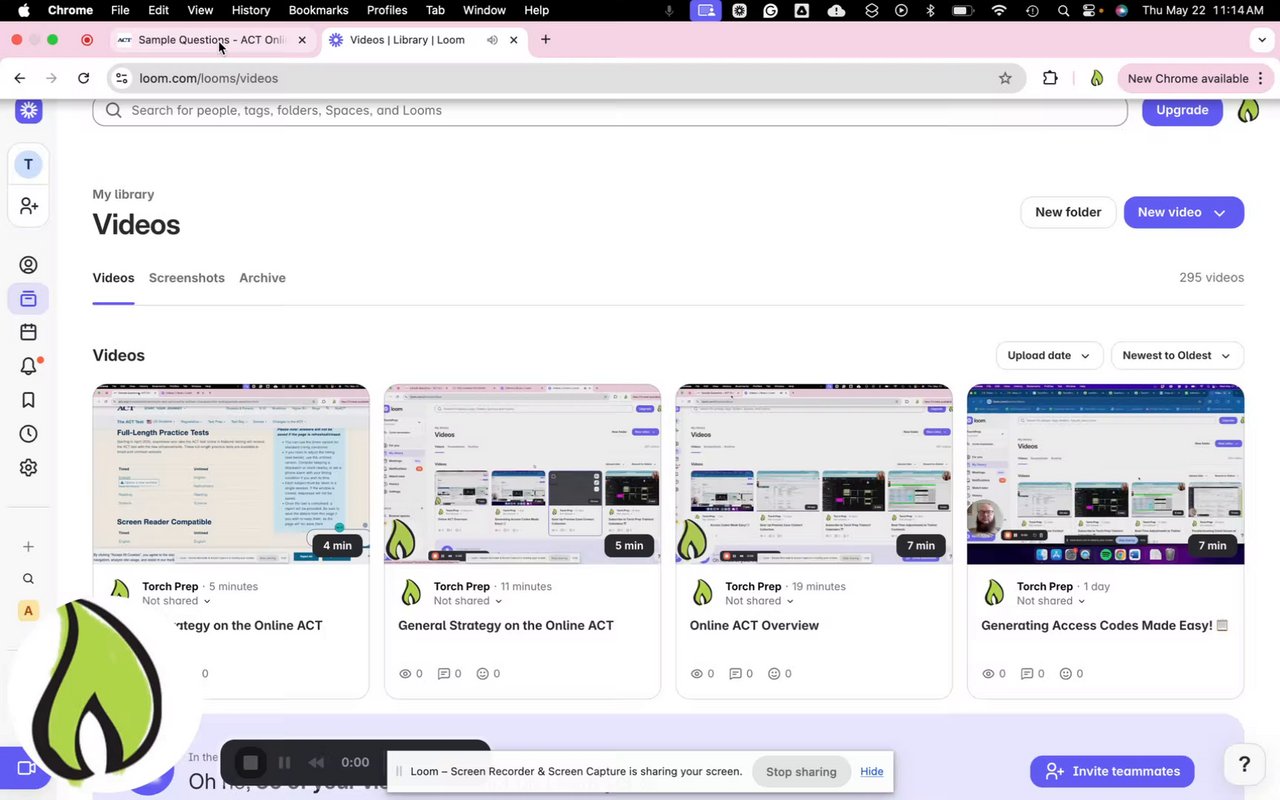Open the site information icon in the address bar
This screenshot has height=800, width=1280.
[x=121, y=78]
